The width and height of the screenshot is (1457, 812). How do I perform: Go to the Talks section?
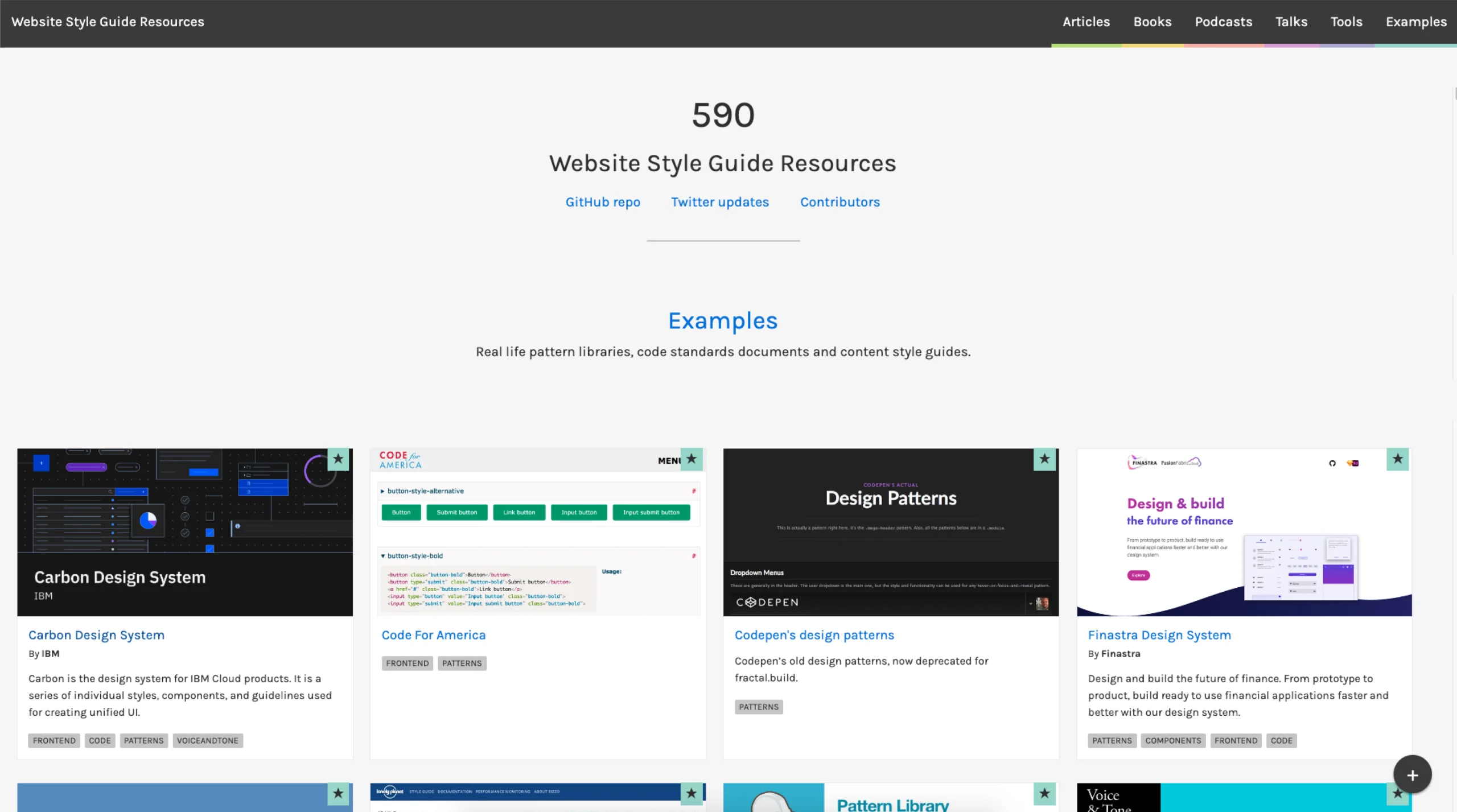point(1291,22)
